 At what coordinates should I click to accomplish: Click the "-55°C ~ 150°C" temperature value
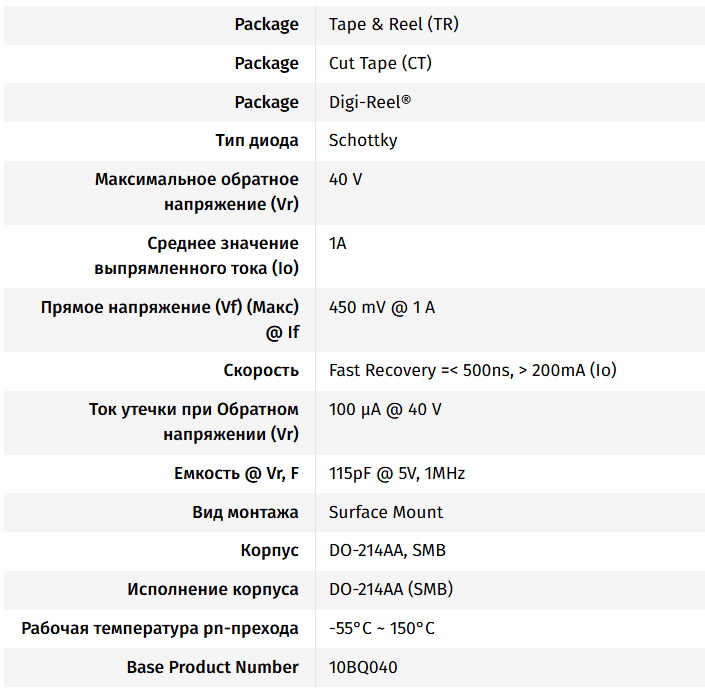pos(382,628)
